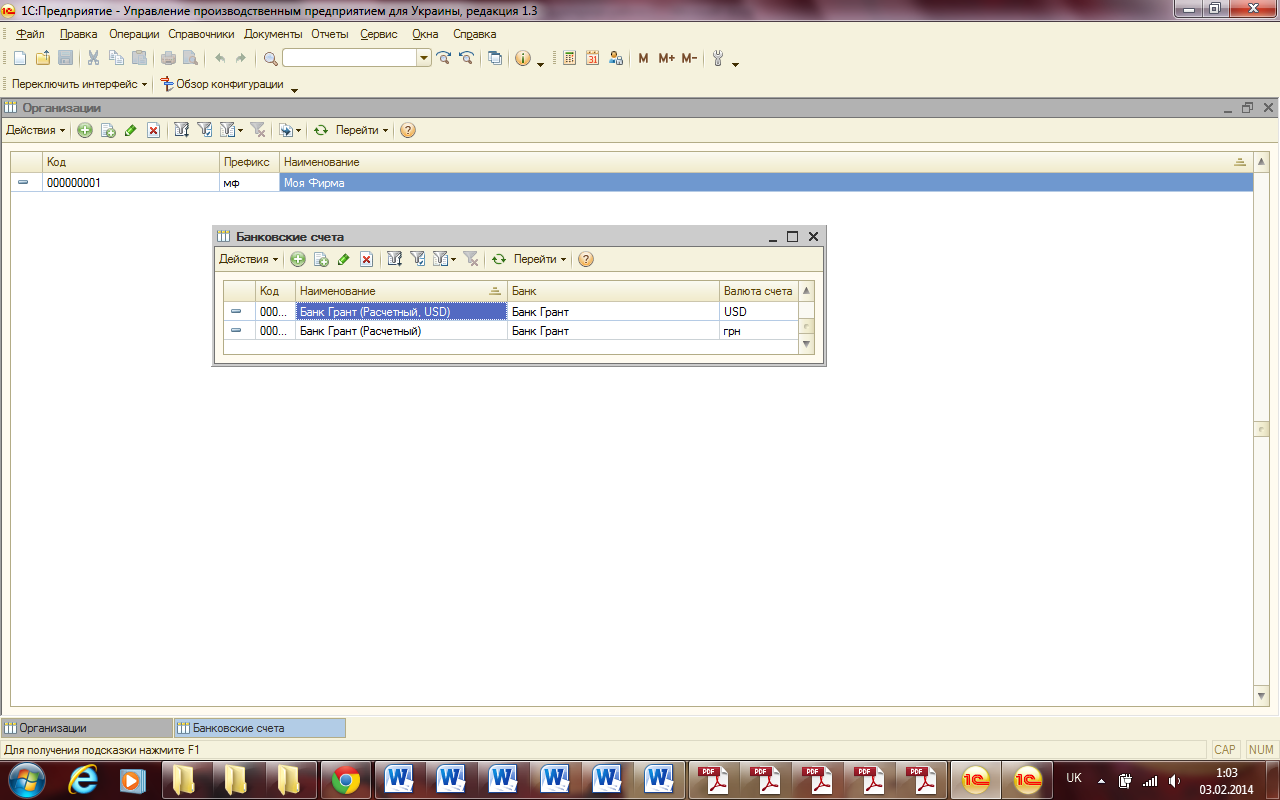
Task: Open filter history dropdown in Организации toolbar
Action: click(x=231, y=130)
